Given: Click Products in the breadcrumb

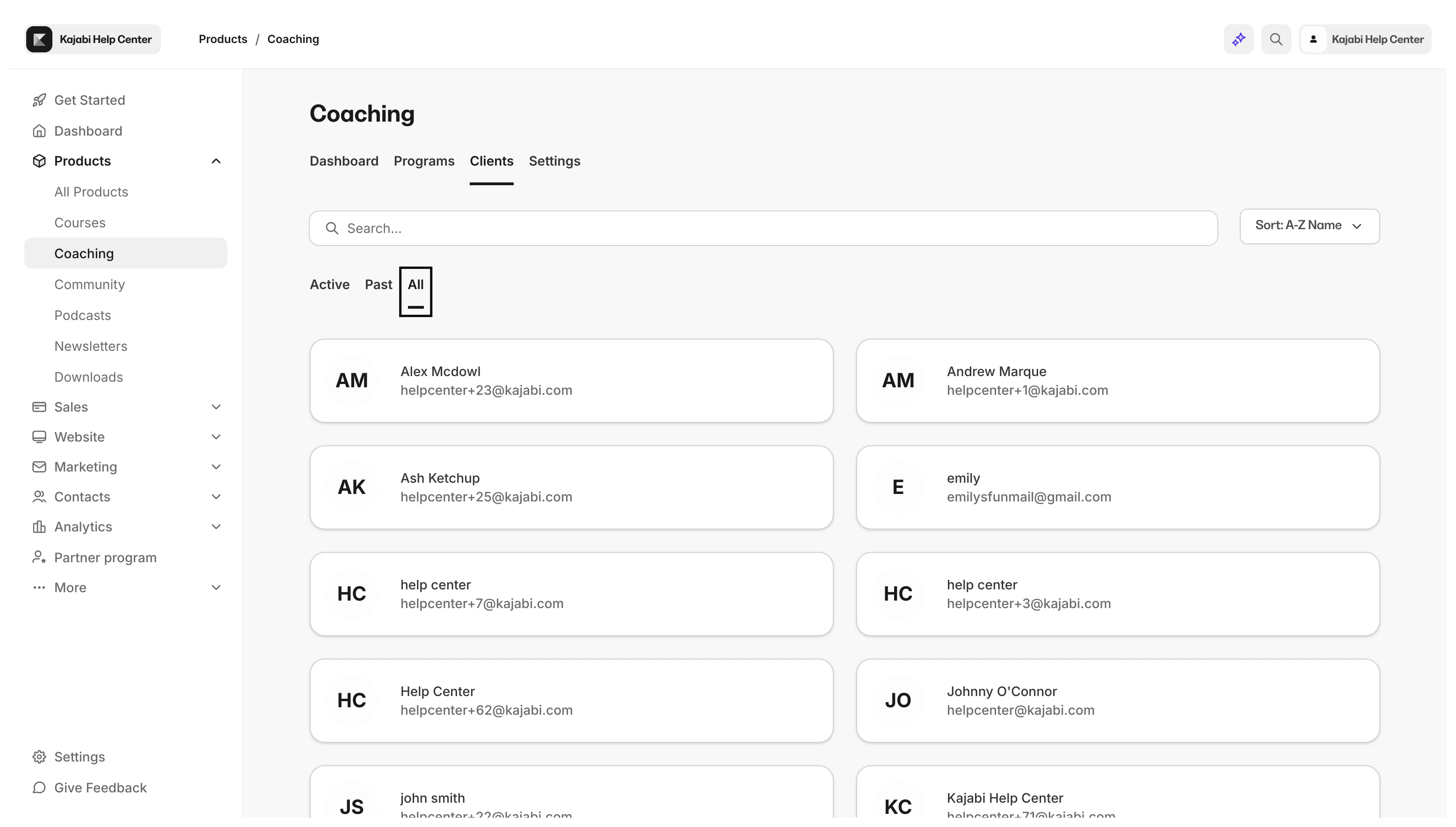Looking at the screenshot, I should (x=223, y=39).
